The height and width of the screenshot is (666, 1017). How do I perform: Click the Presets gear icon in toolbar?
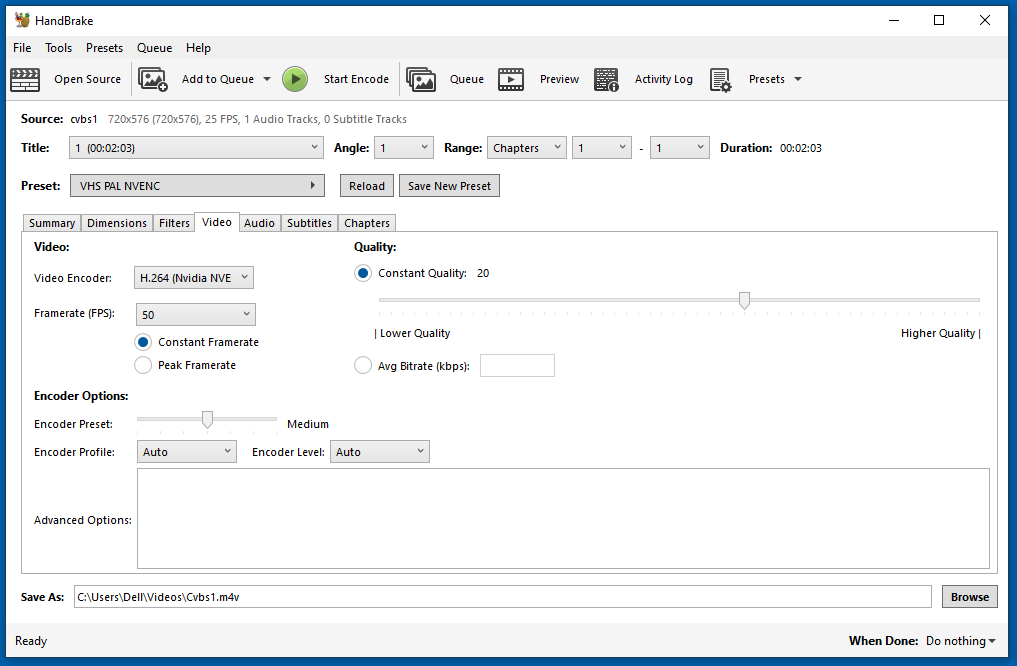point(720,79)
